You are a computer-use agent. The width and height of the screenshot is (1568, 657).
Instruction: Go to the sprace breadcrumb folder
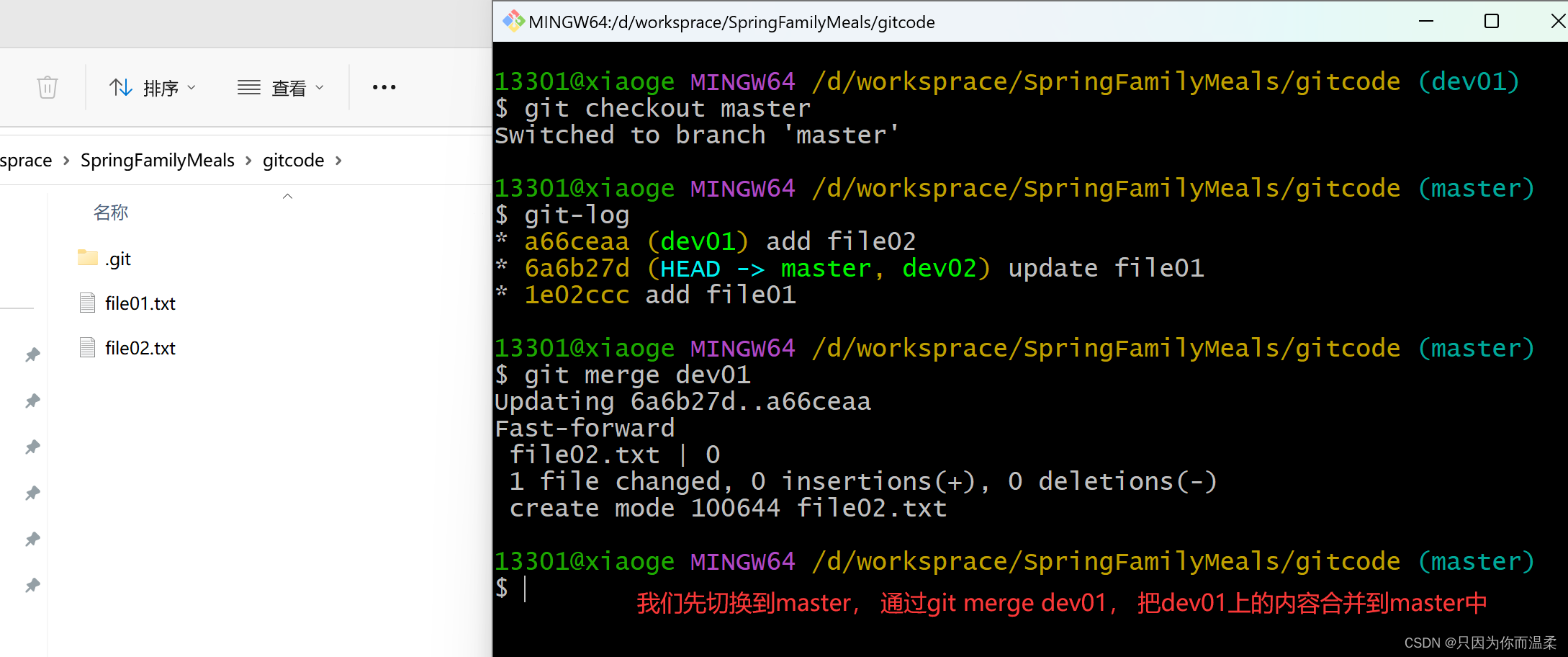coord(26,160)
